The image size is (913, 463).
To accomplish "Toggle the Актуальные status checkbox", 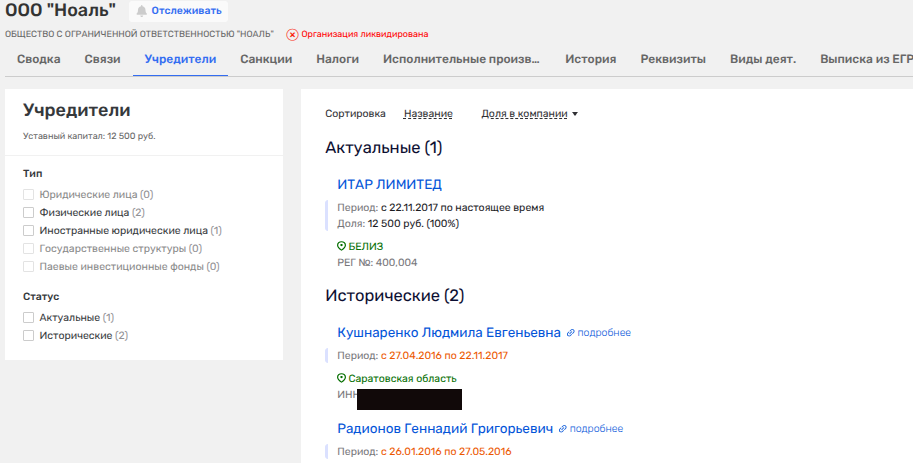I will click(x=29, y=318).
